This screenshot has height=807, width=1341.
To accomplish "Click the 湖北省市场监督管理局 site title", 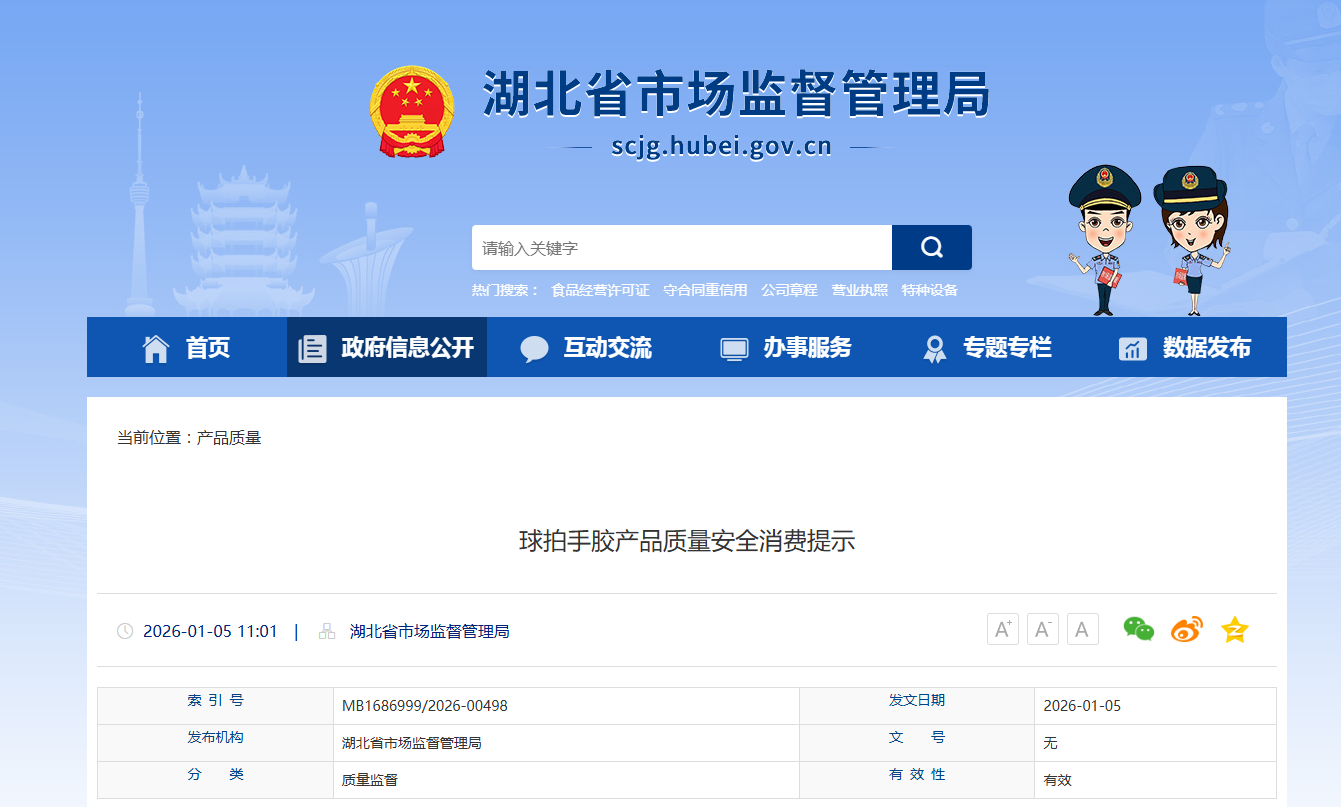I will (736, 95).
